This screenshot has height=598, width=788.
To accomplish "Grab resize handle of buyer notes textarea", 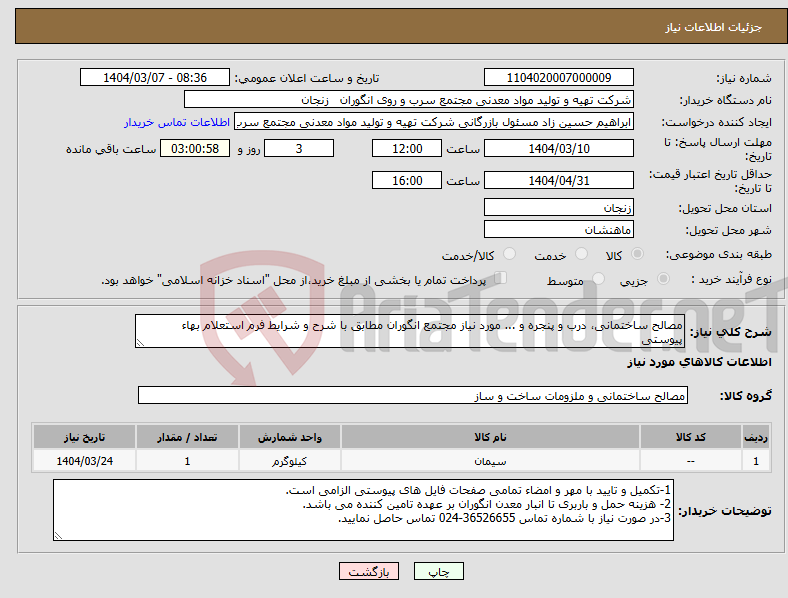I will coord(58,536).
